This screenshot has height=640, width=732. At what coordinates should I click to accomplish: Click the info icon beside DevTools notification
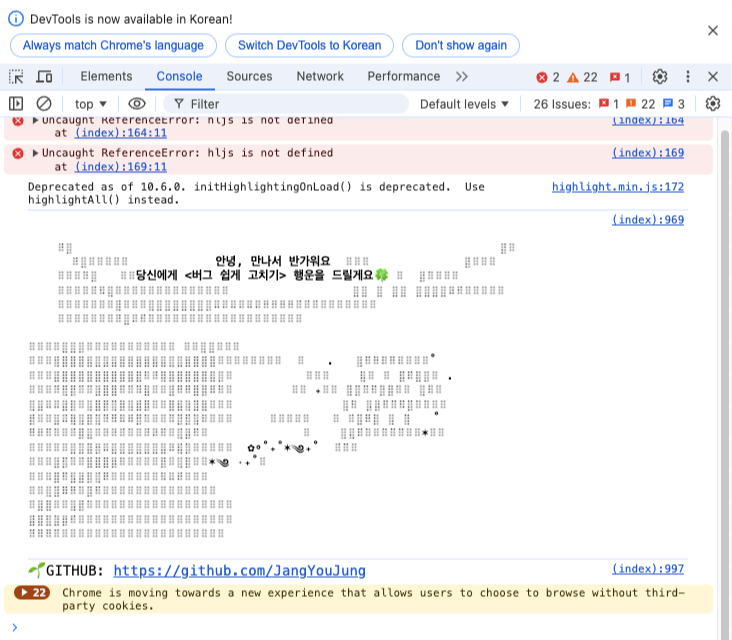point(16,19)
